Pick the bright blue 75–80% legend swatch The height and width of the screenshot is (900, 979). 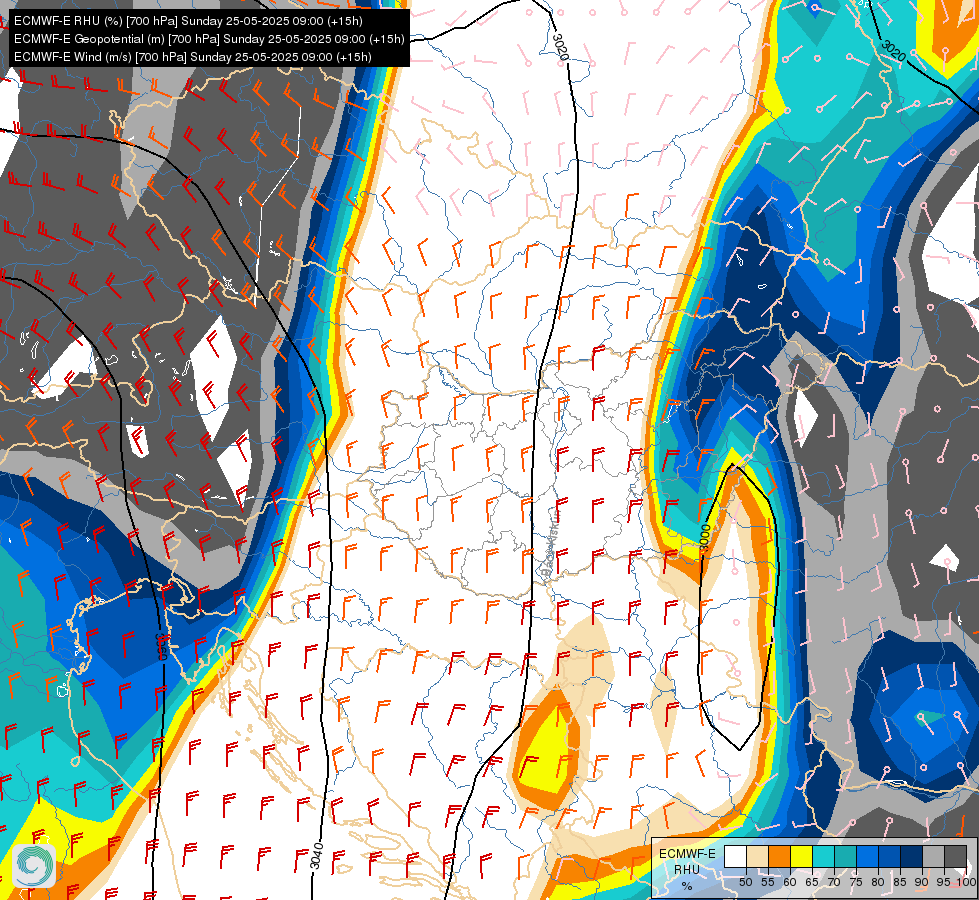(868, 856)
